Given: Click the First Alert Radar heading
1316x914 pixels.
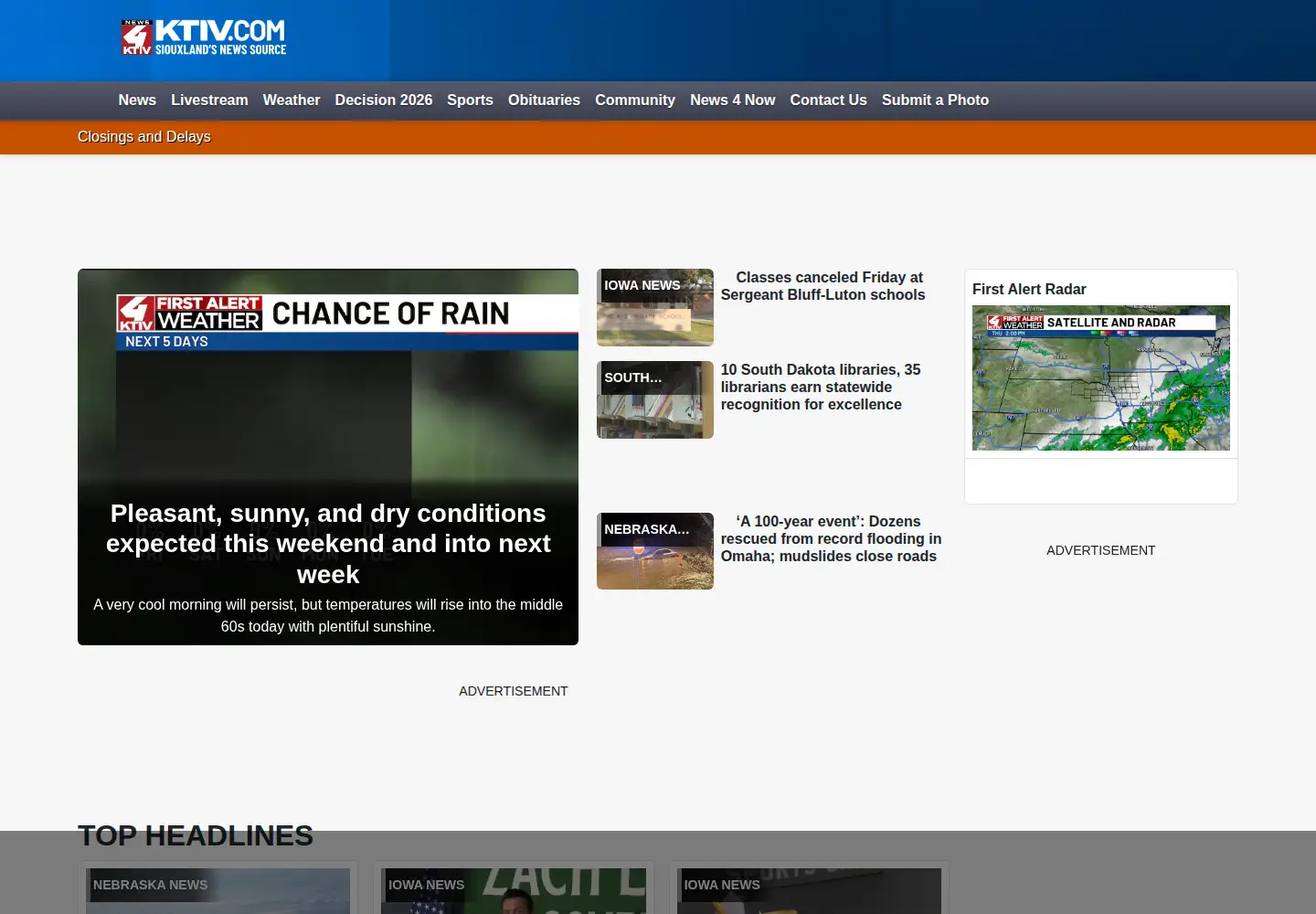Looking at the screenshot, I should (1029, 290).
